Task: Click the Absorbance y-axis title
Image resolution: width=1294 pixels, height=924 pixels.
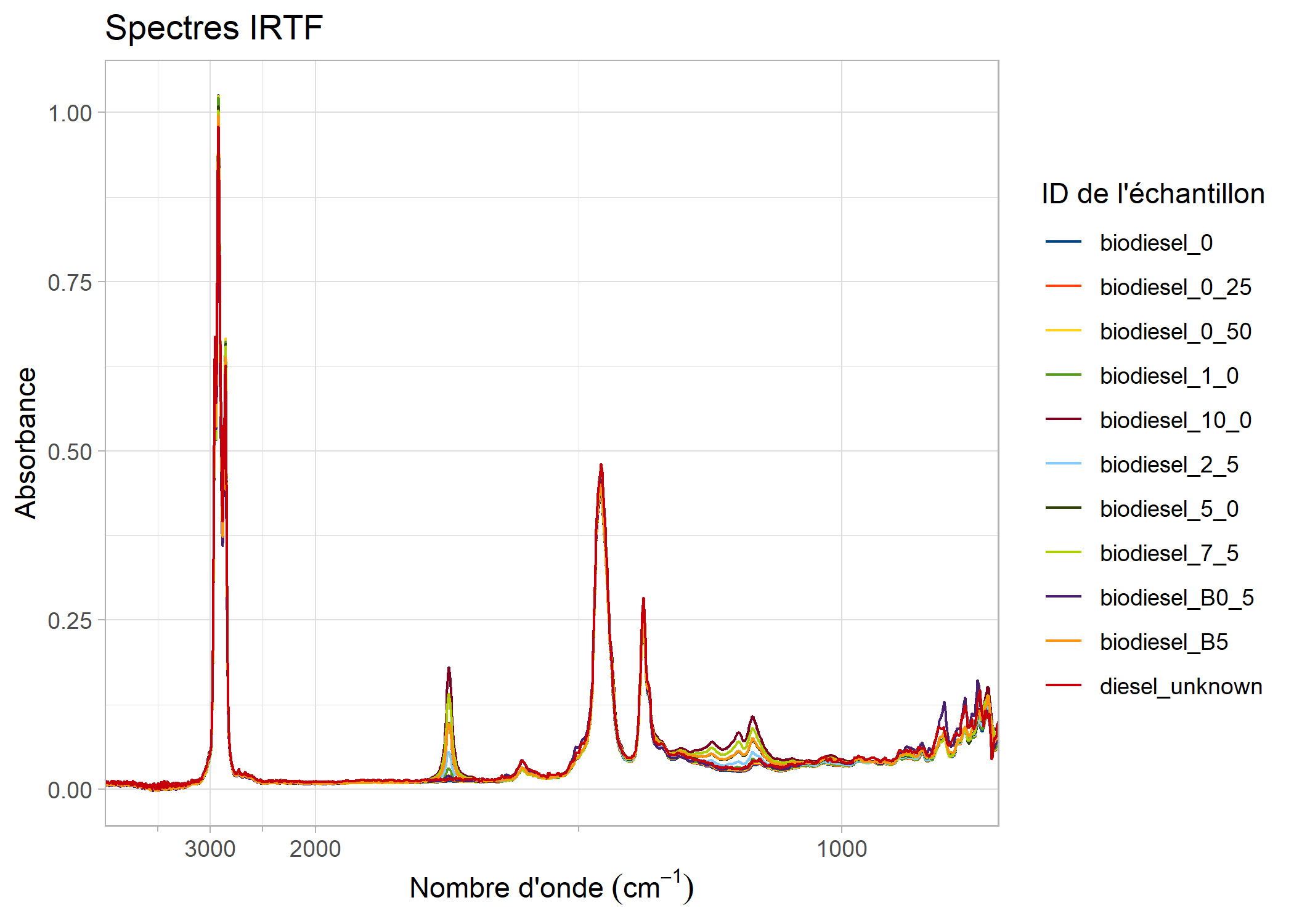Action: tap(26, 443)
